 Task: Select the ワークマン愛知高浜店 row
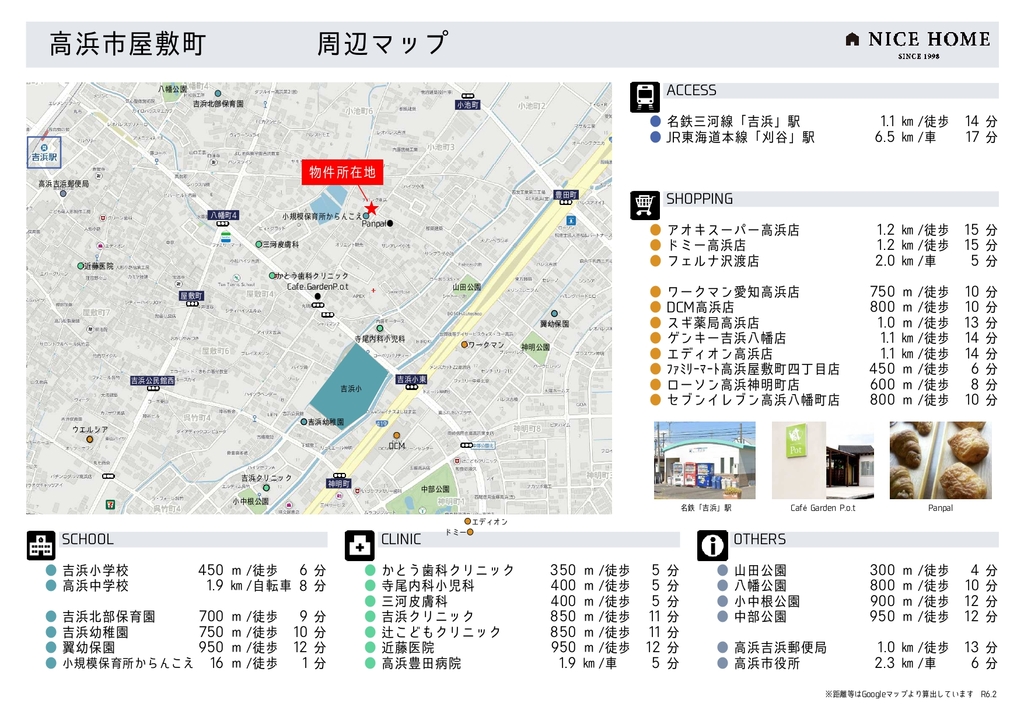(x=824, y=292)
